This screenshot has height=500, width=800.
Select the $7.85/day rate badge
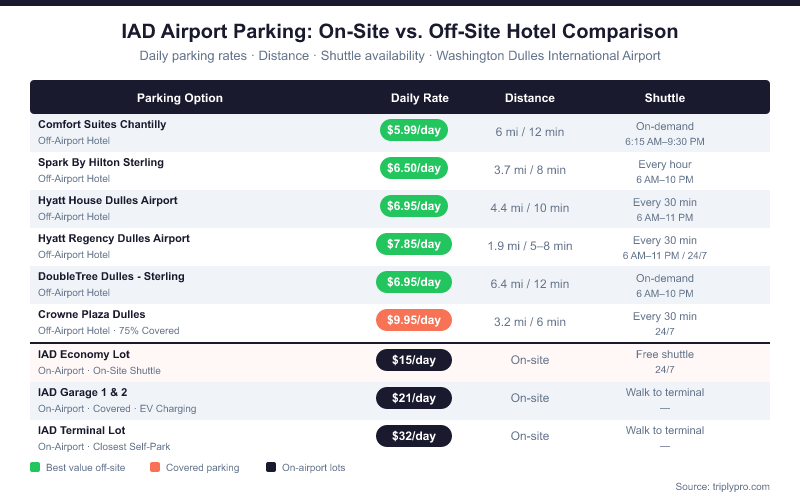[x=414, y=244]
